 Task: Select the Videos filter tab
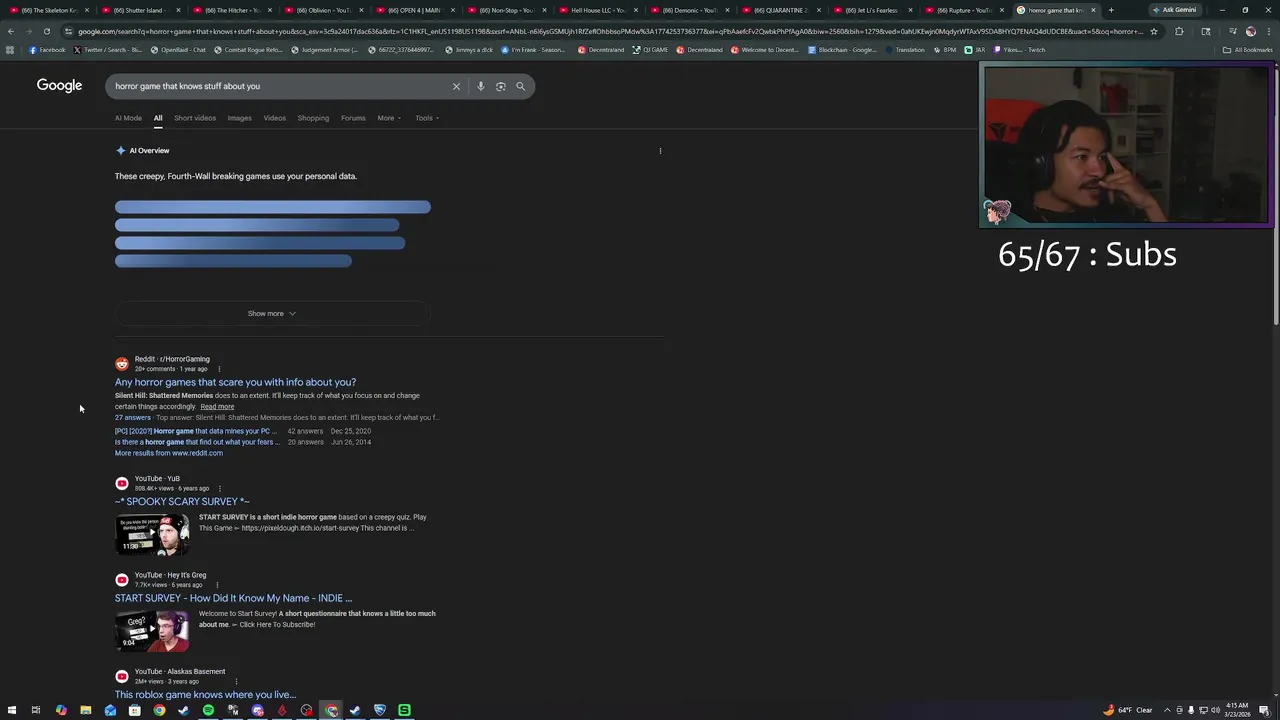click(274, 118)
